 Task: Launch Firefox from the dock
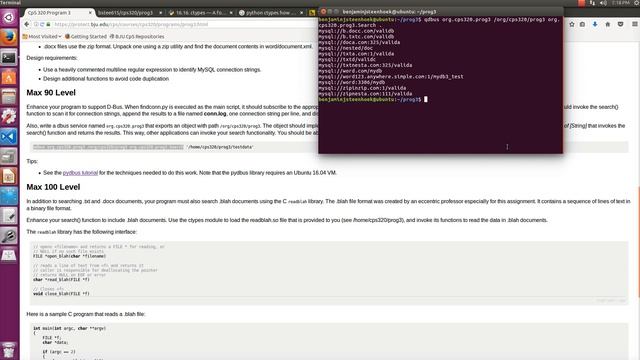pyautogui.click(x=9, y=38)
